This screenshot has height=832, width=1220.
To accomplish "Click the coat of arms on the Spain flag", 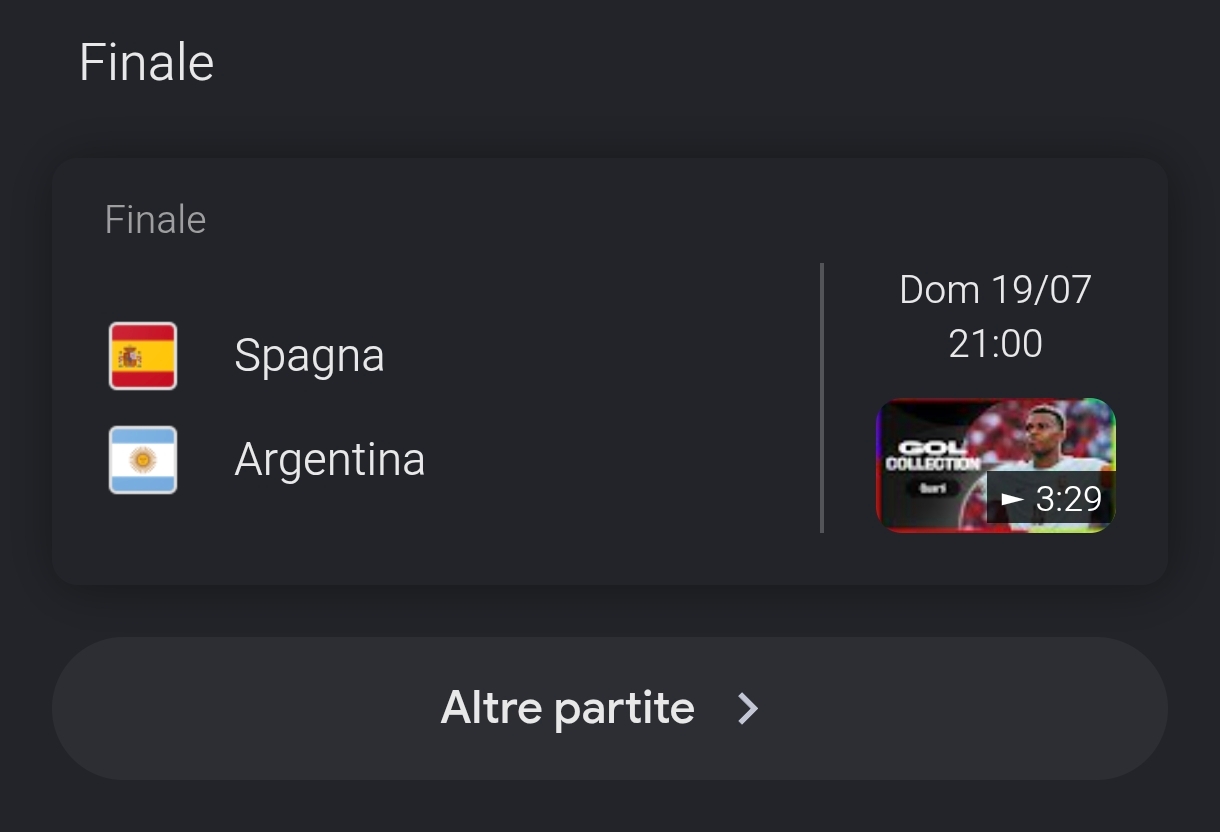I will click(x=129, y=356).
